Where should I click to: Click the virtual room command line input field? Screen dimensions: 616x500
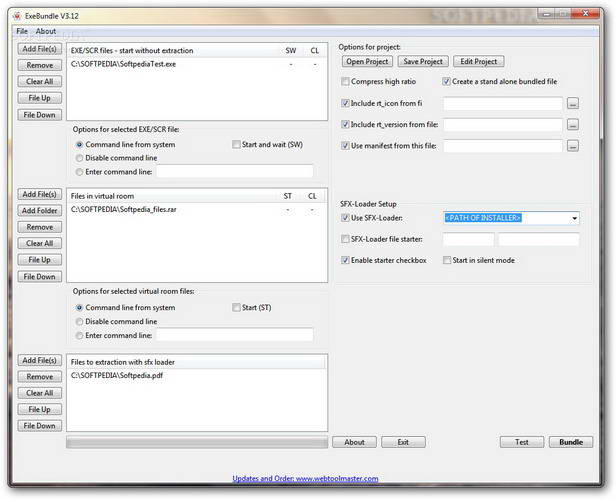tap(235, 335)
